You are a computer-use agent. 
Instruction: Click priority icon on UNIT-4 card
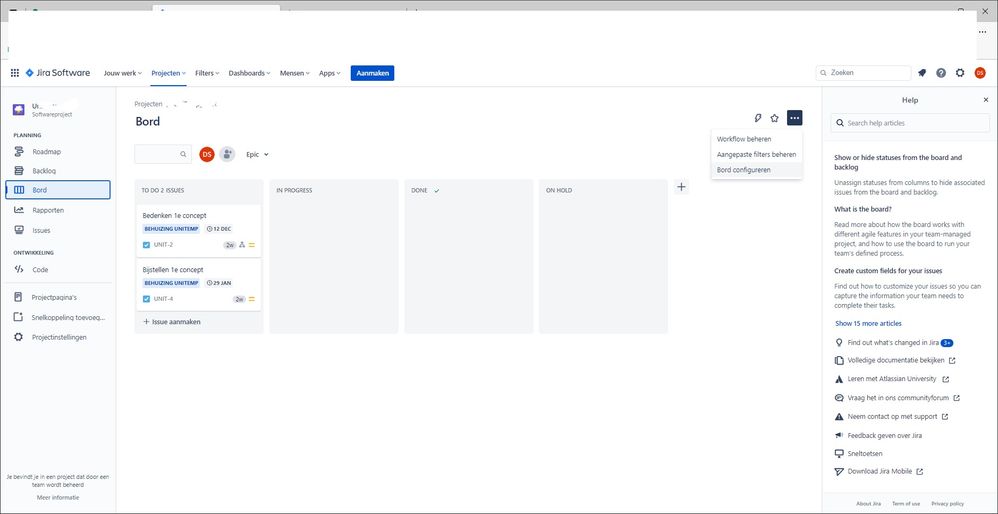point(252,299)
